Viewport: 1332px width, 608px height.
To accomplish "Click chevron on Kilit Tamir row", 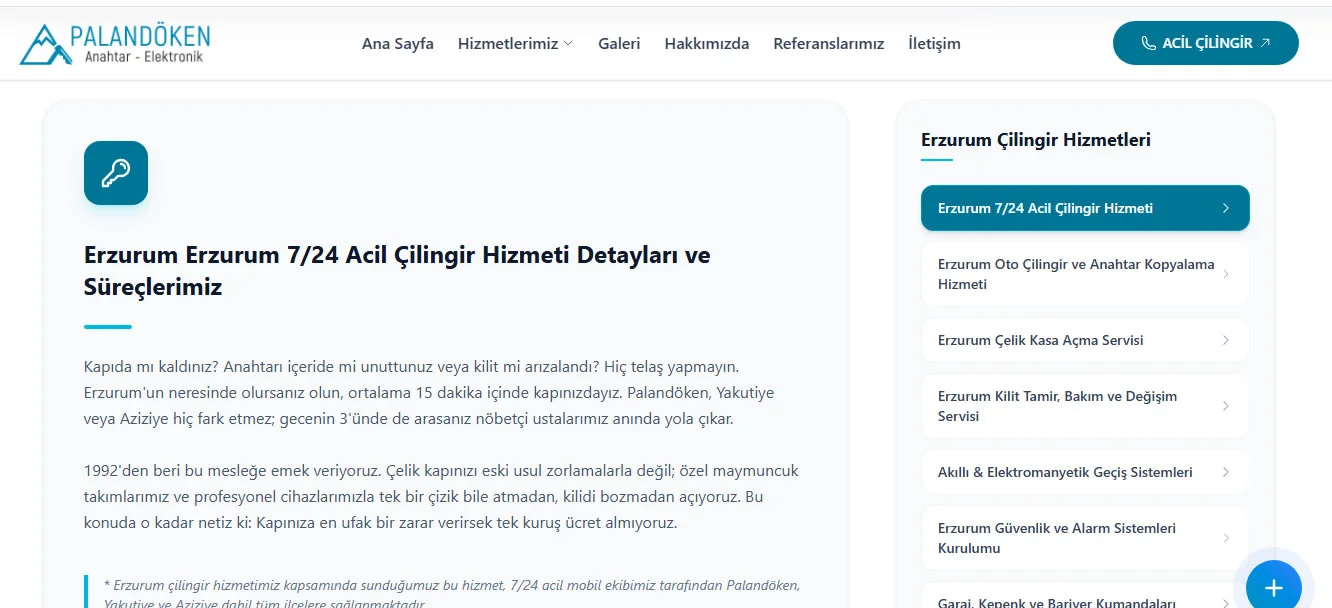I will (x=1226, y=406).
